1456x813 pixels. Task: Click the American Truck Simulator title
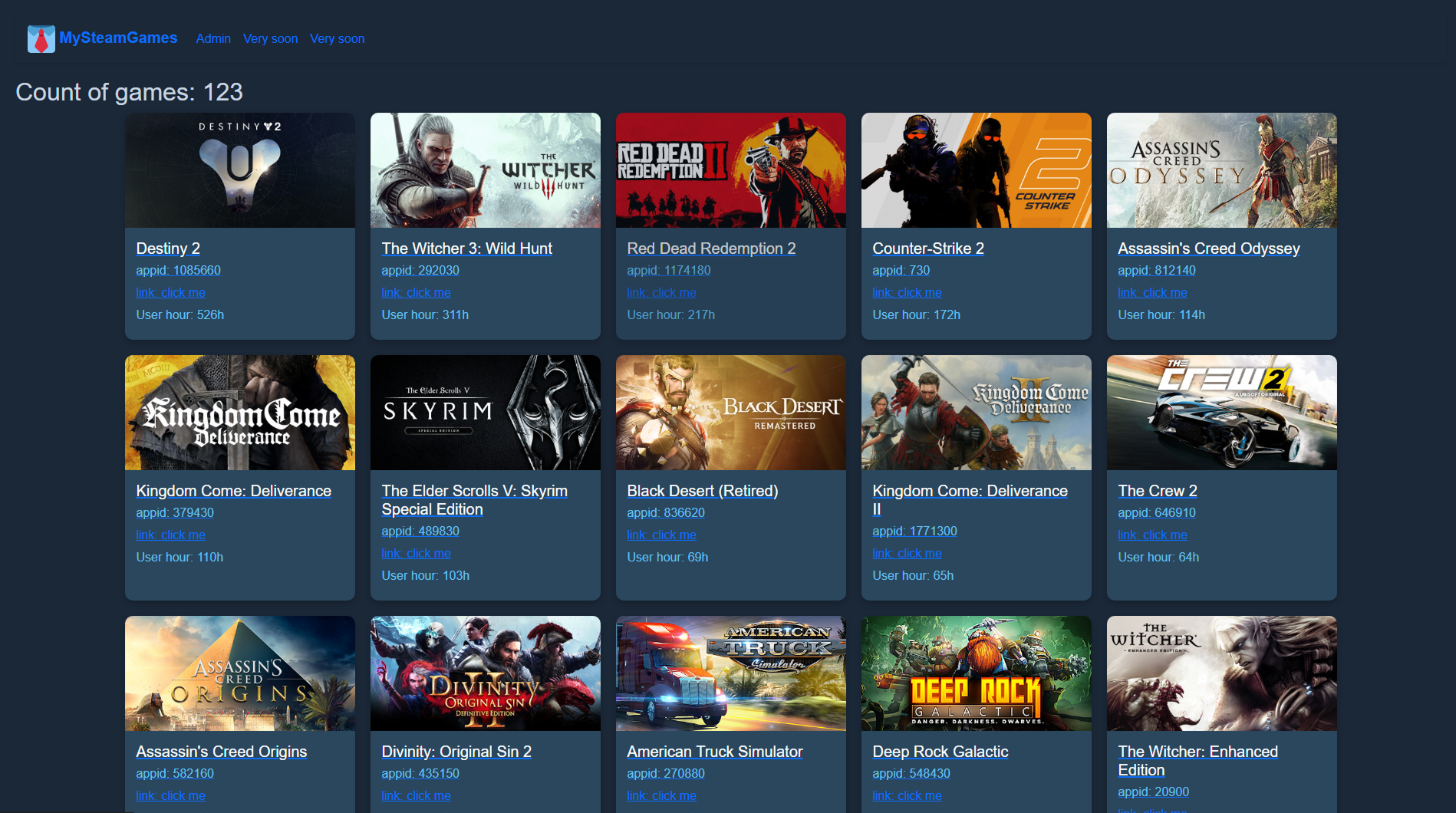714,752
